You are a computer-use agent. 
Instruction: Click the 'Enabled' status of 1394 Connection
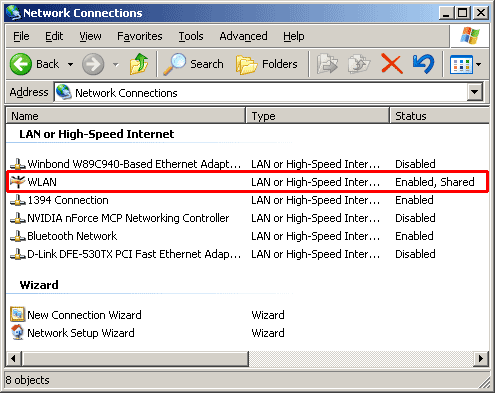tap(414, 200)
